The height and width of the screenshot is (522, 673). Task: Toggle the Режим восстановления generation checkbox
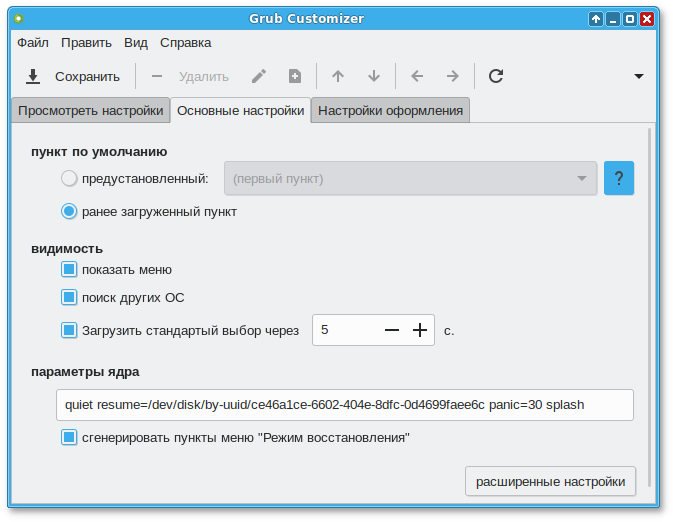69,437
